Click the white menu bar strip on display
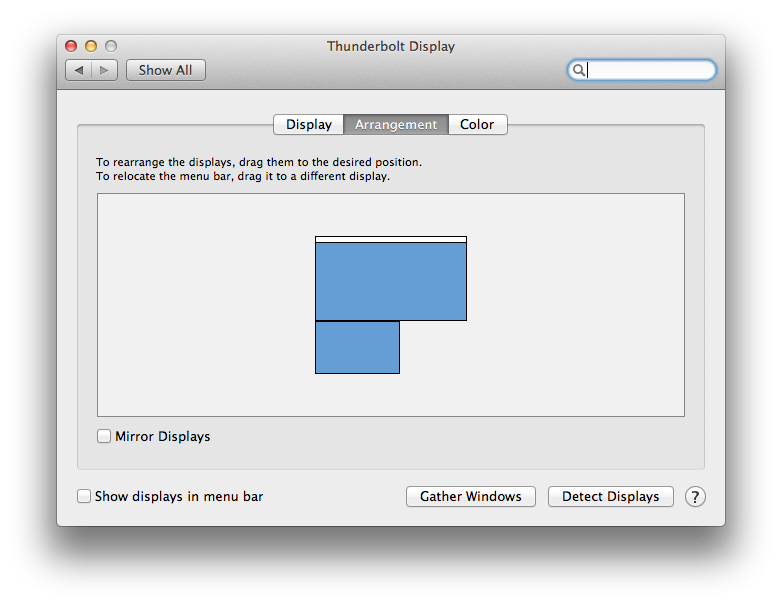This screenshot has height=605, width=782. point(391,239)
